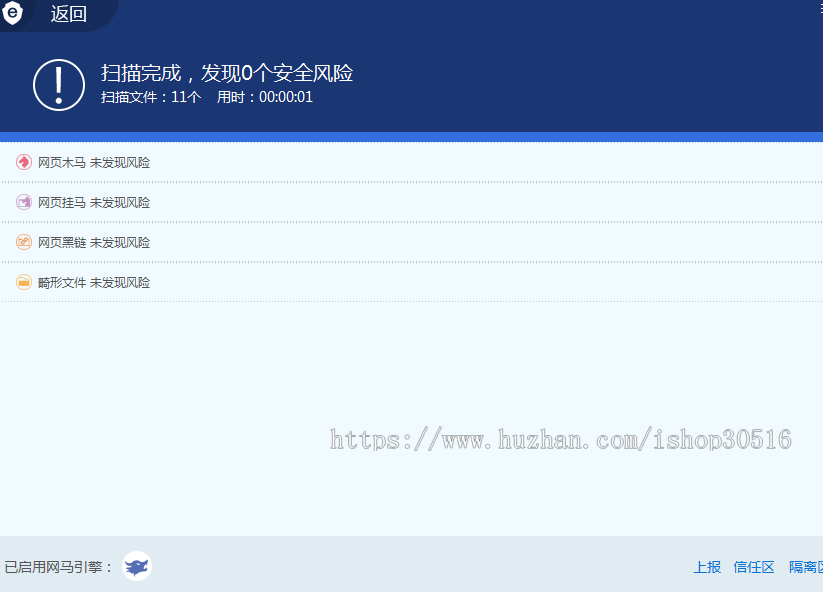Open the 信任区 trust zone link

click(753, 566)
